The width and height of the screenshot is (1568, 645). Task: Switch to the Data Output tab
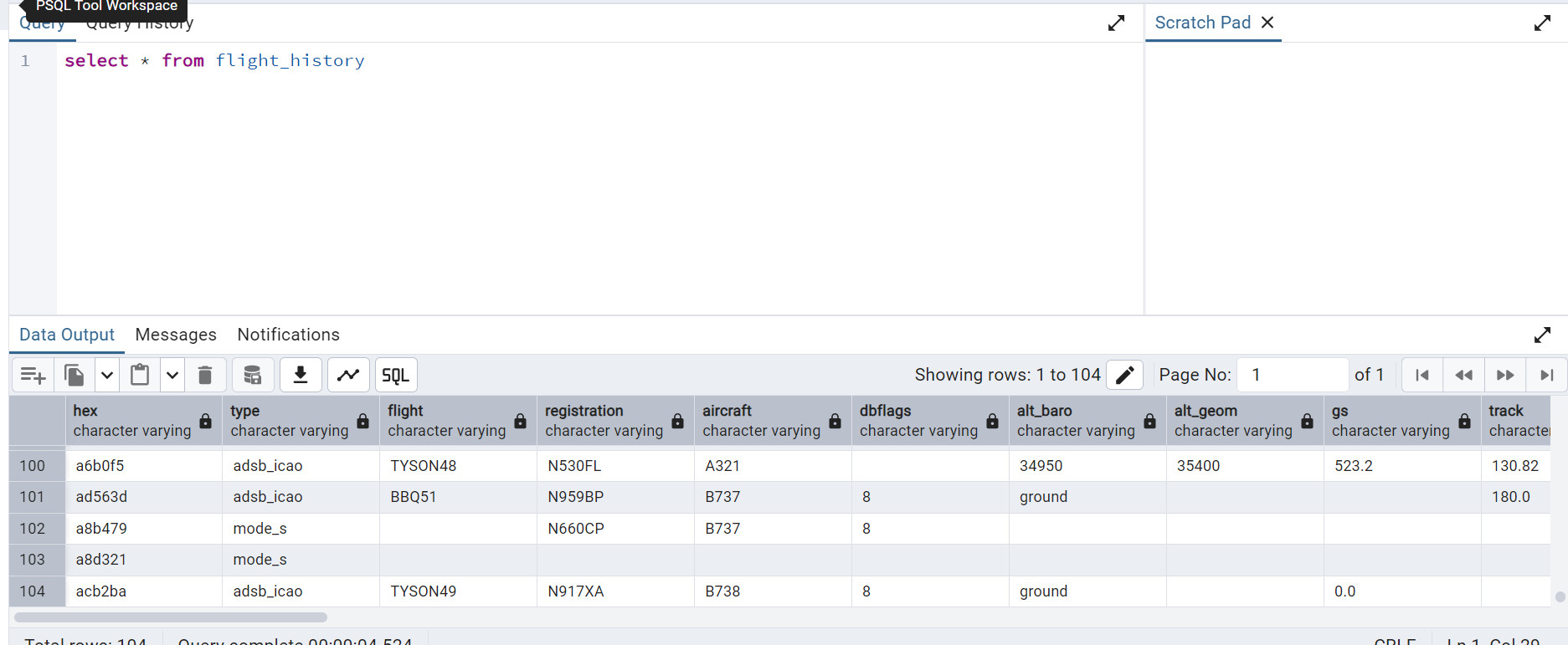[67, 335]
